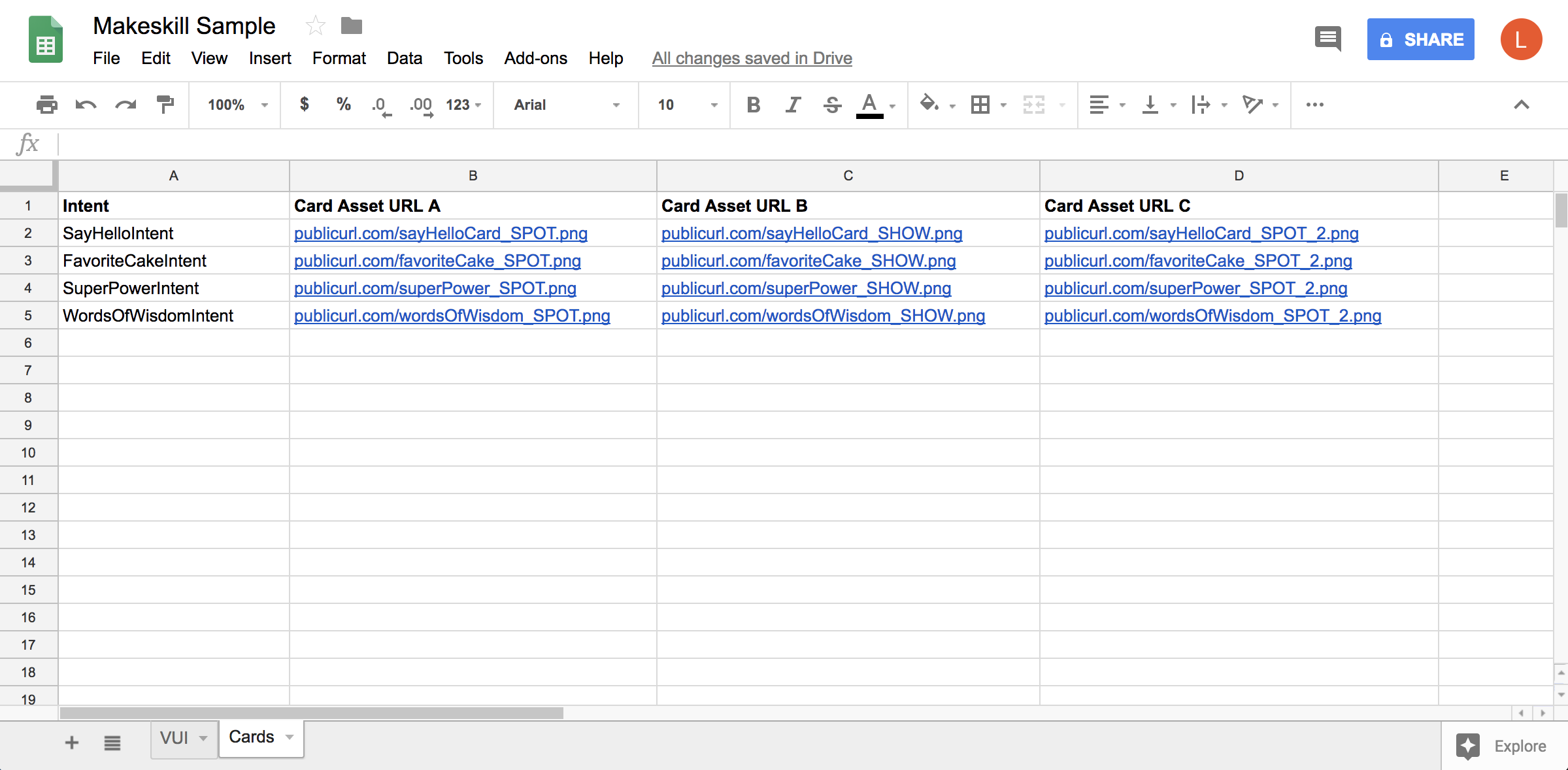Click the borders grid icon
Viewport: 1568px width, 770px height.
pyautogui.click(x=980, y=105)
